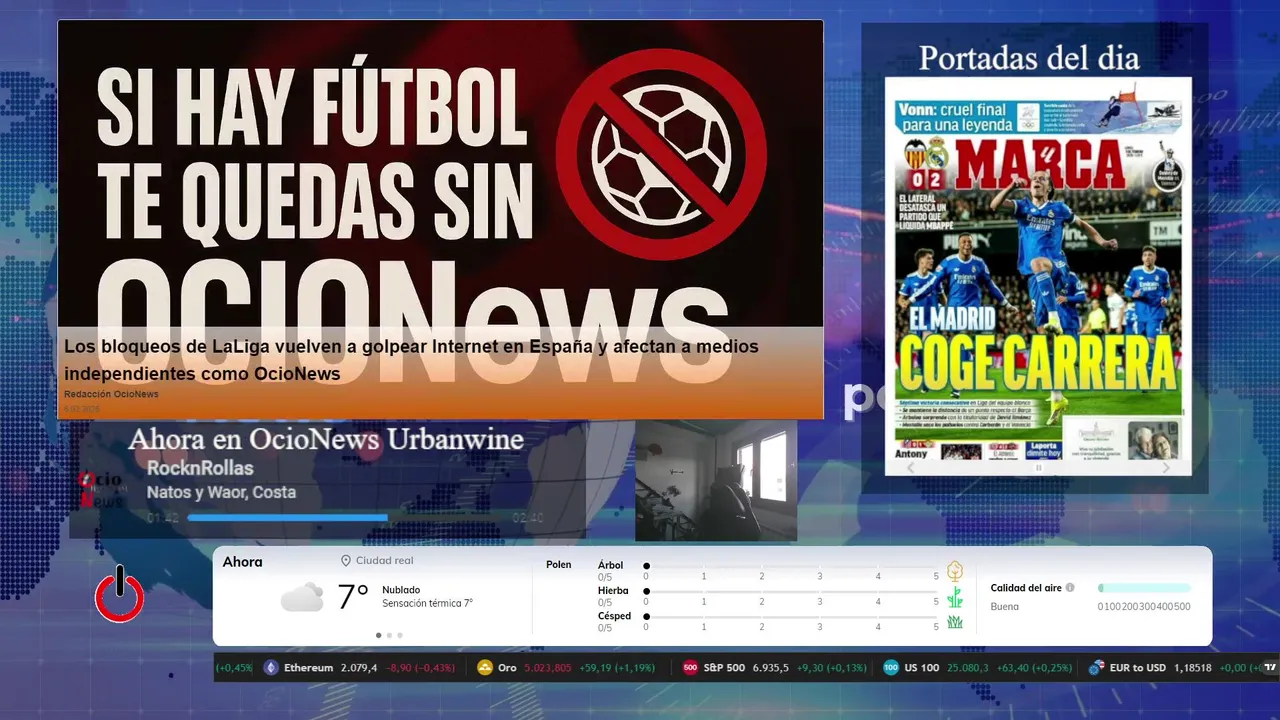Image resolution: width=1280 pixels, height=720 pixels.
Task: Click the Calidad del aire label
Action: (x=1026, y=588)
